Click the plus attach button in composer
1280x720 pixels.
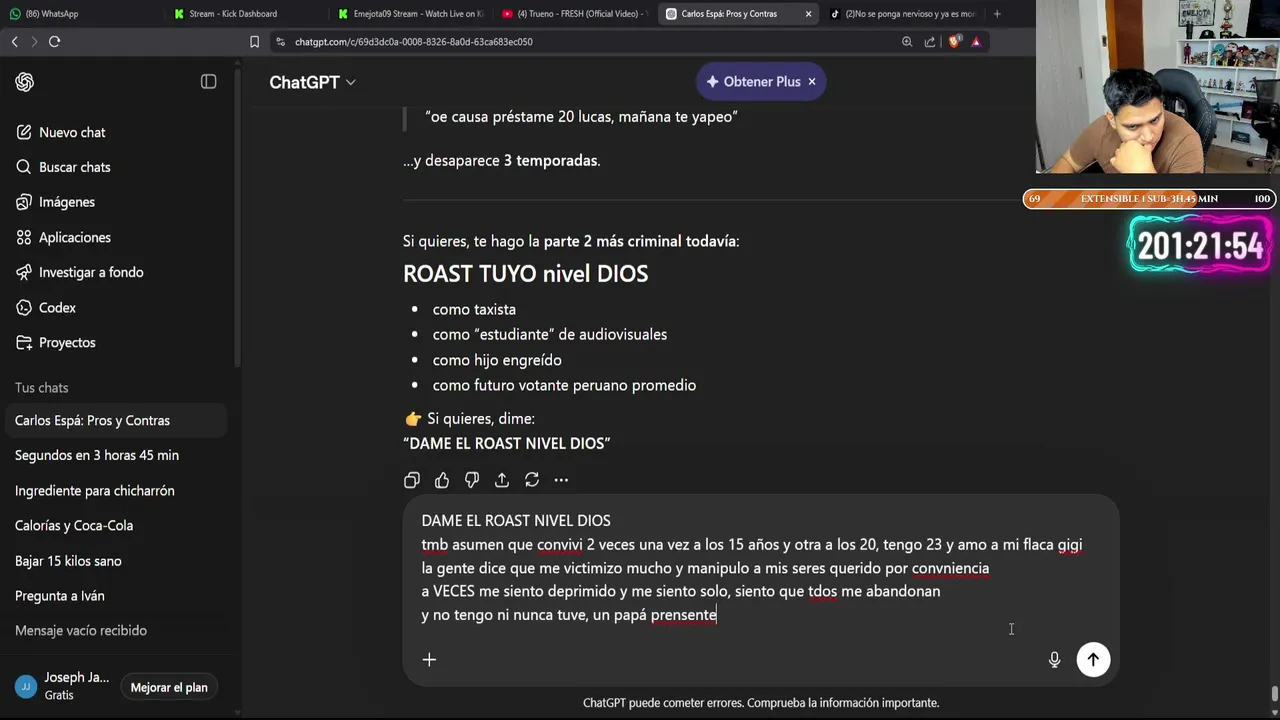click(429, 659)
